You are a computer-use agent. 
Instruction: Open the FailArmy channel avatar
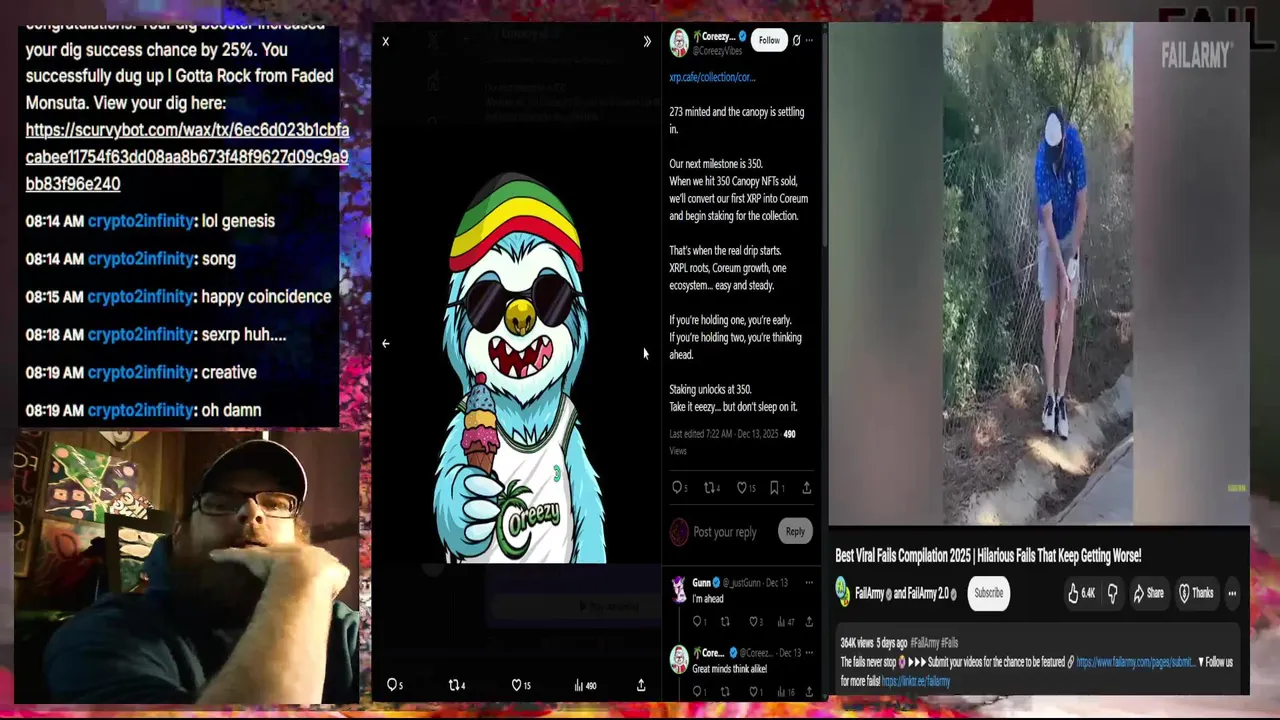point(843,593)
